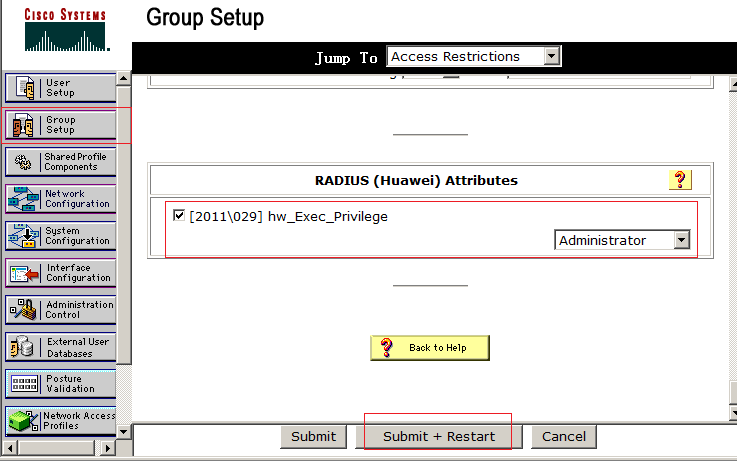Image resolution: width=737 pixels, height=461 pixels.
Task: Open Network Access Profiles section
Action: (61, 421)
